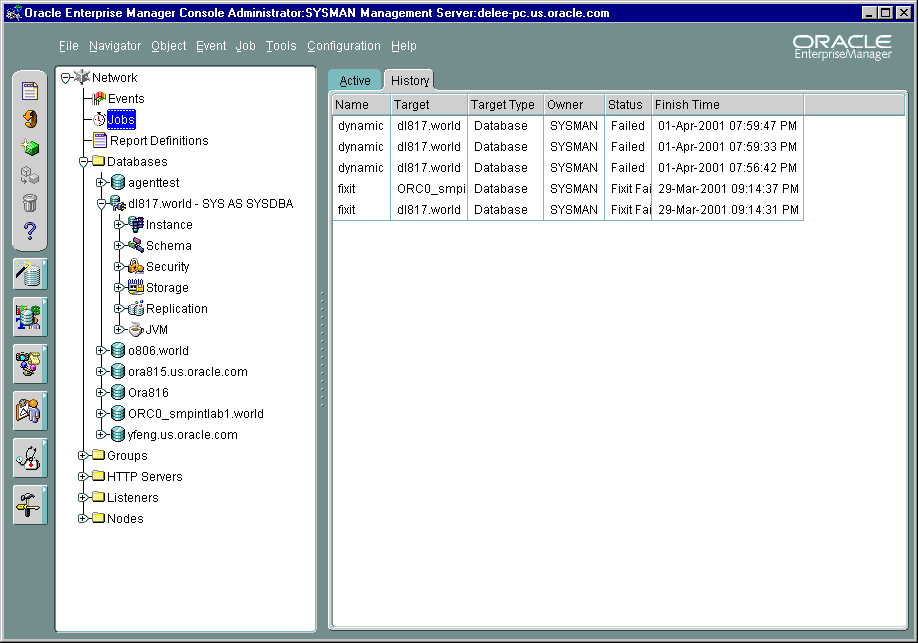Click the Report Definitions icon in the tree
This screenshot has height=643, width=918.
100,141
